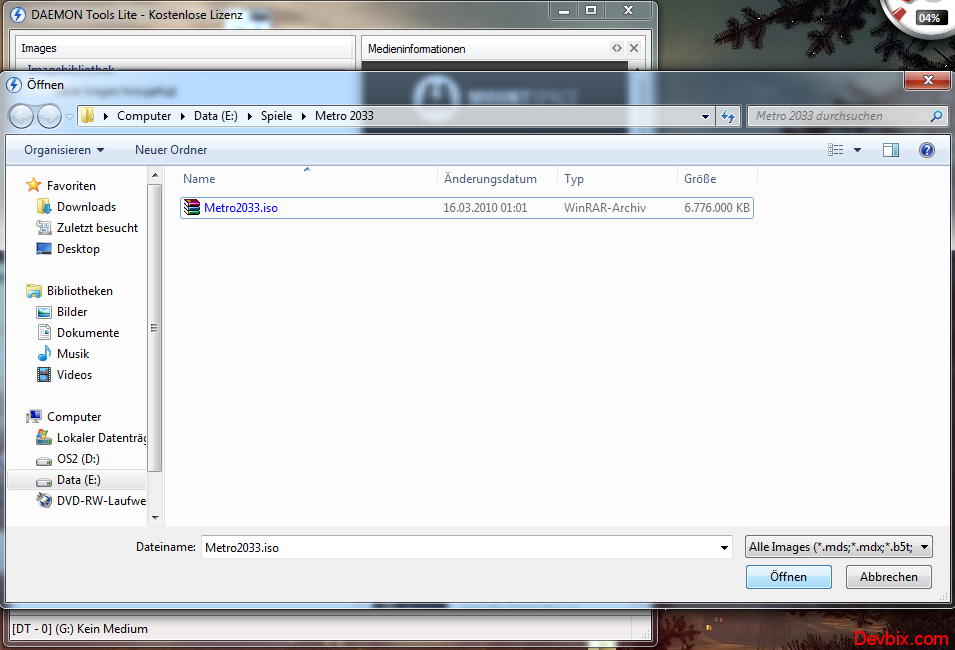Screen dimensions: 955x650
Task: Click the Videos film icon
Action: pyautogui.click(x=44, y=375)
